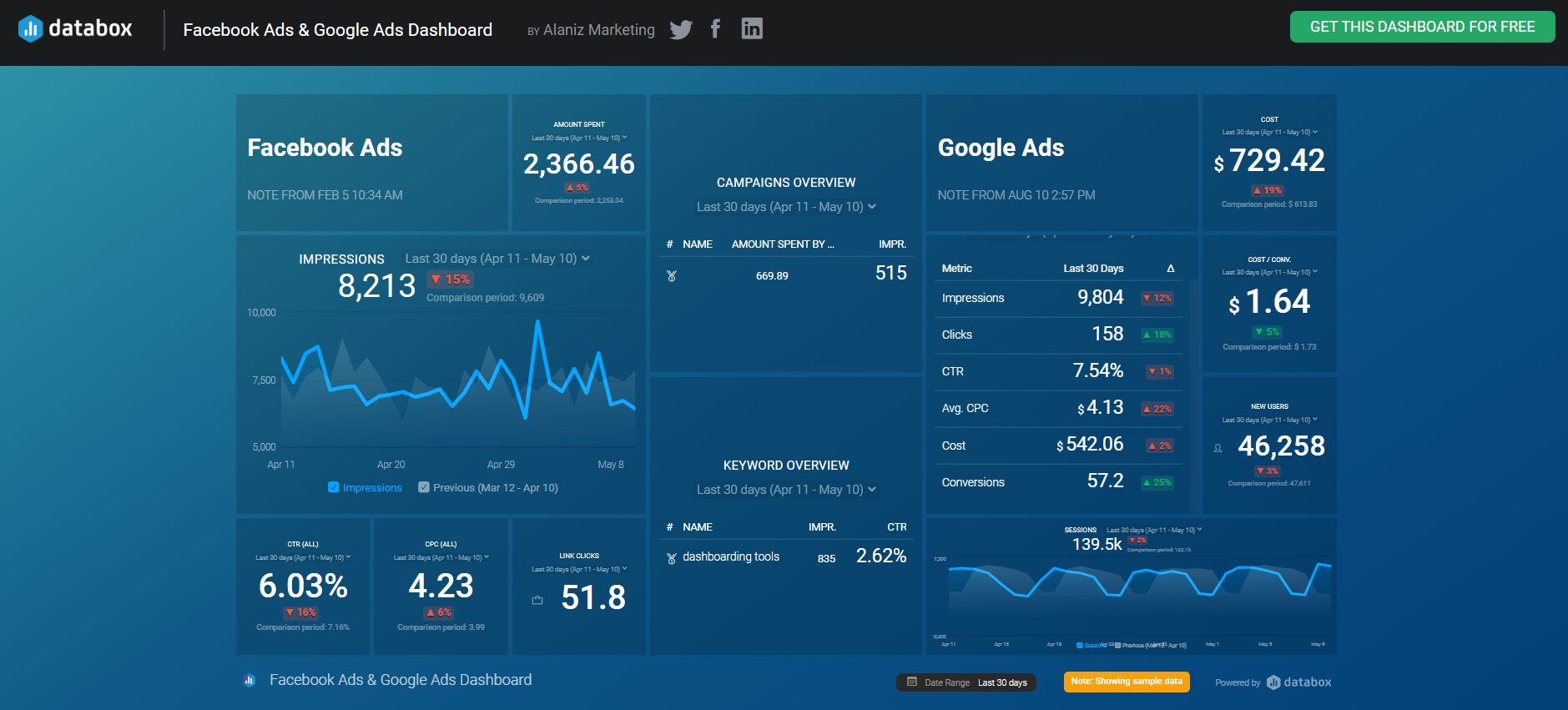
Task: Click the Databox logo in header
Action: point(75,28)
